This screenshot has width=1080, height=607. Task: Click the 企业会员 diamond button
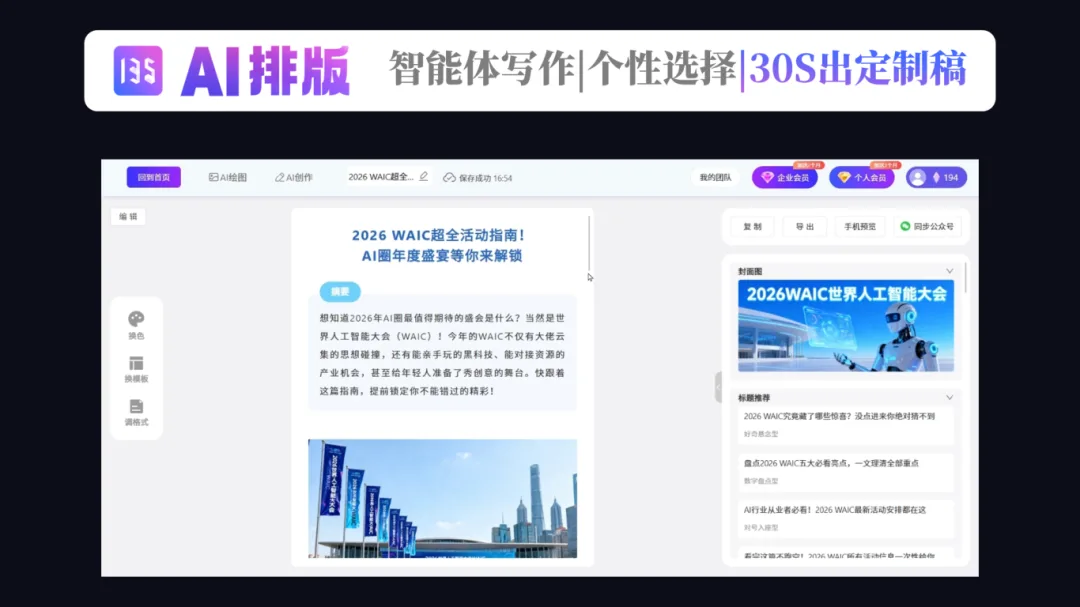click(785, 177)
